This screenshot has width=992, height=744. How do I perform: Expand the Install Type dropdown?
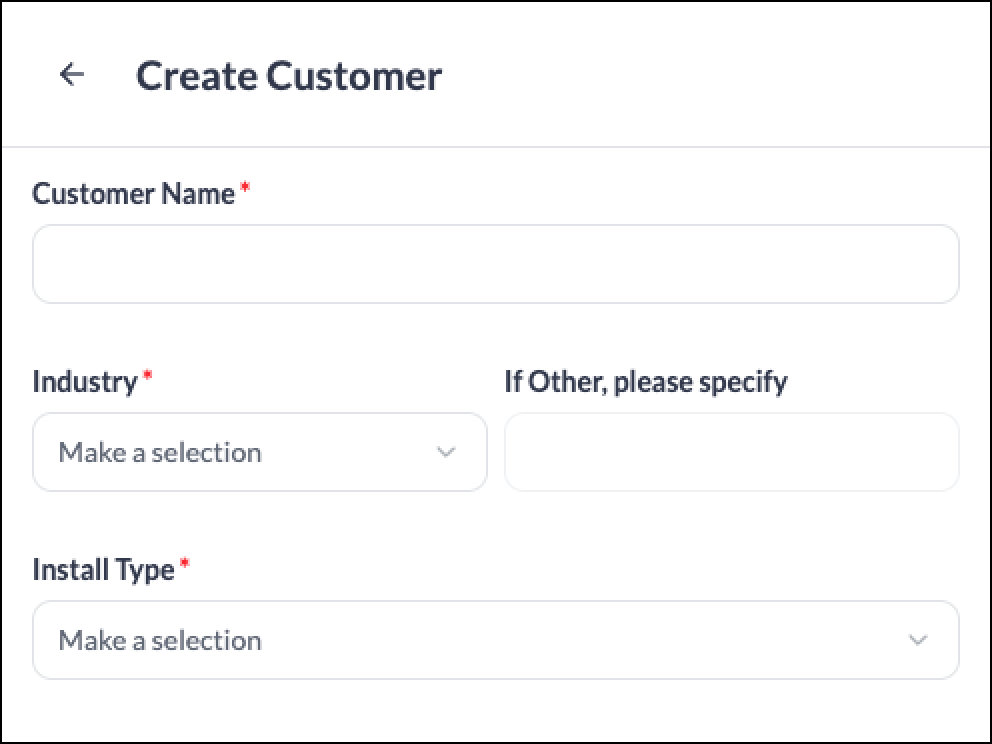coord(495,640)
